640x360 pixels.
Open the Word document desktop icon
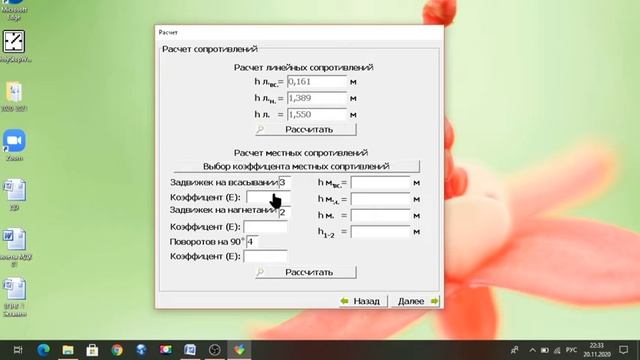pos(15,246)
